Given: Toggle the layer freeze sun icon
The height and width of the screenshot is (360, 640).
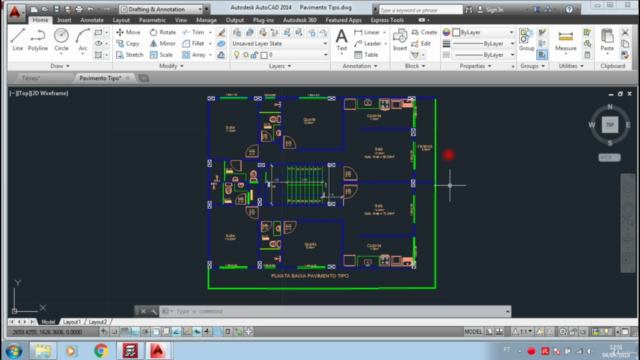Looking at the screenshot, I should click(245, 55).
